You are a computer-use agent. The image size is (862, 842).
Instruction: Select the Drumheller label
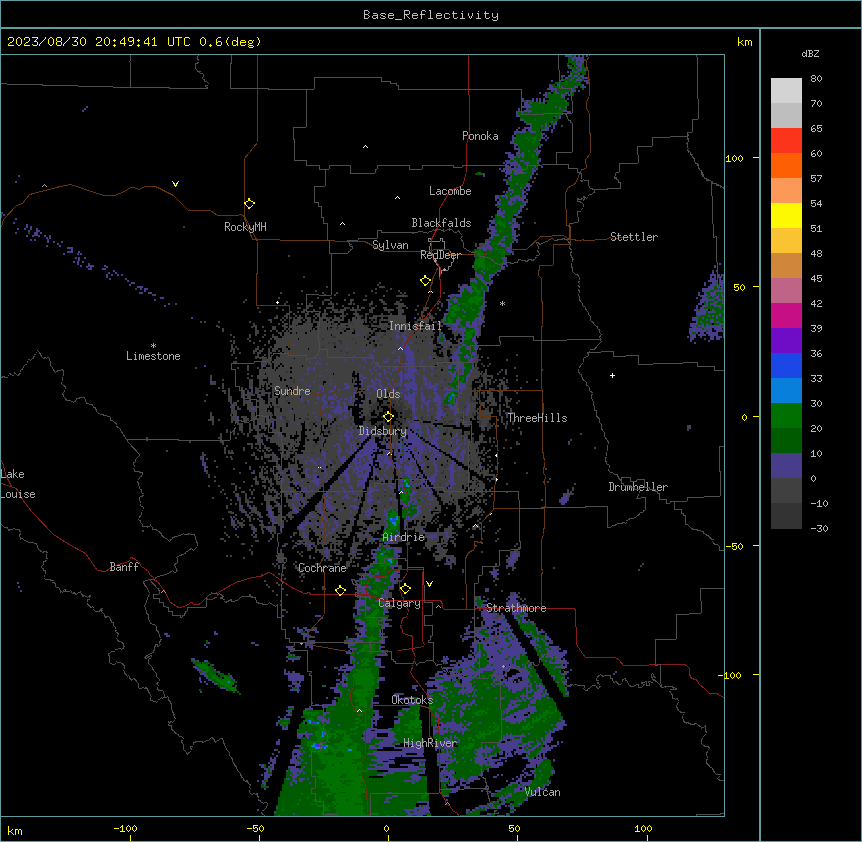(x=638, y=487)
